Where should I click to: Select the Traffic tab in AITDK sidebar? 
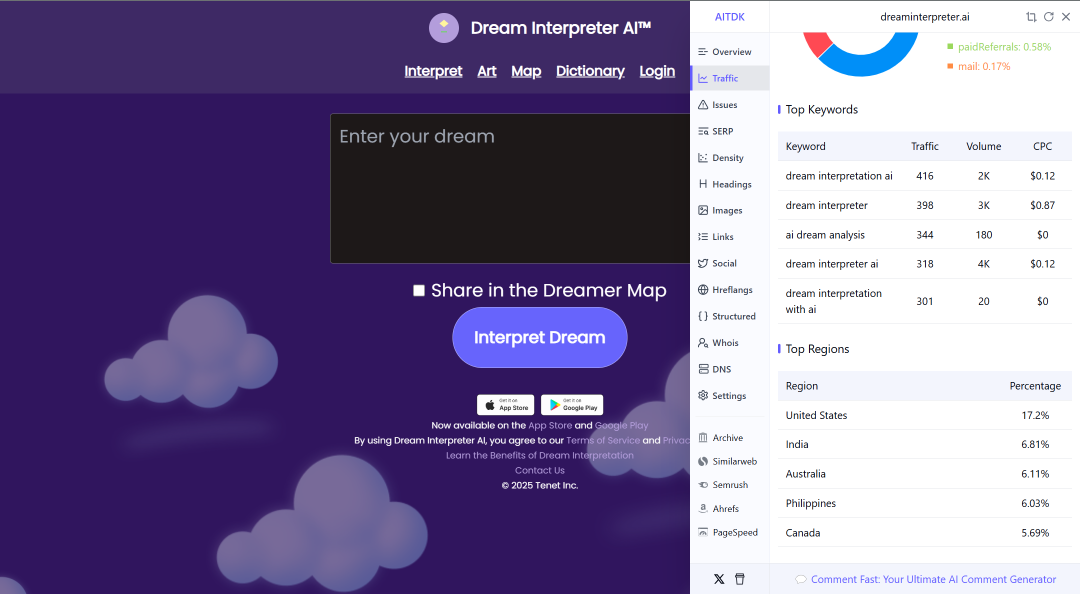click(729, 78)
